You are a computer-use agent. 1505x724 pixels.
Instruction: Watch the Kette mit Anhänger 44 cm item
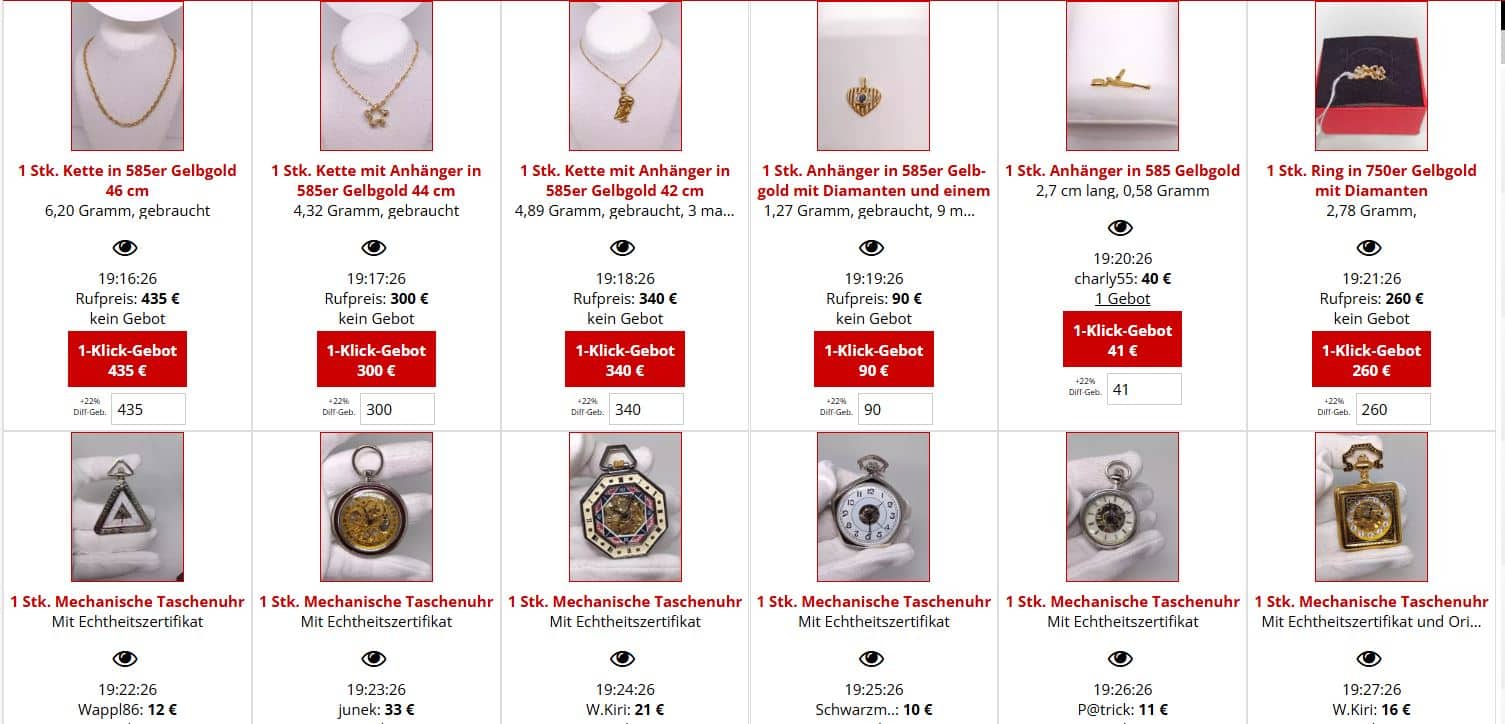click(x=374, y=248)
